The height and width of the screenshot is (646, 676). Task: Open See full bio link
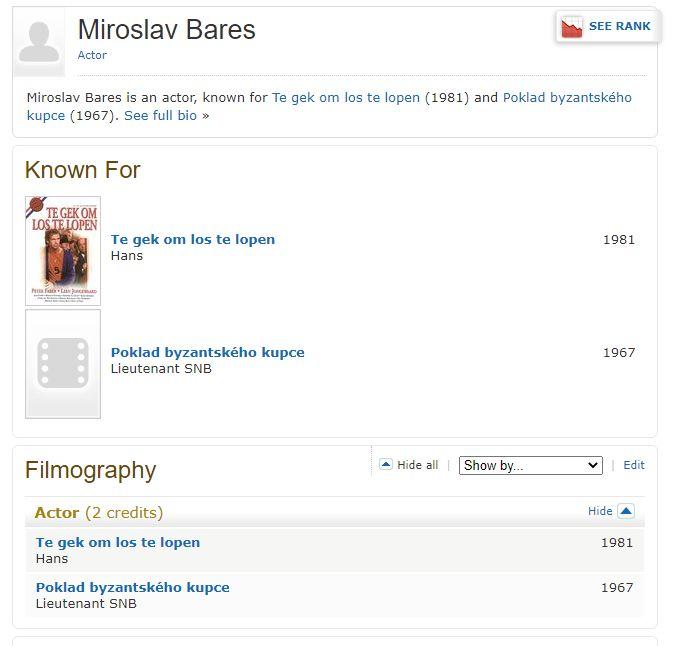[161, 115]
